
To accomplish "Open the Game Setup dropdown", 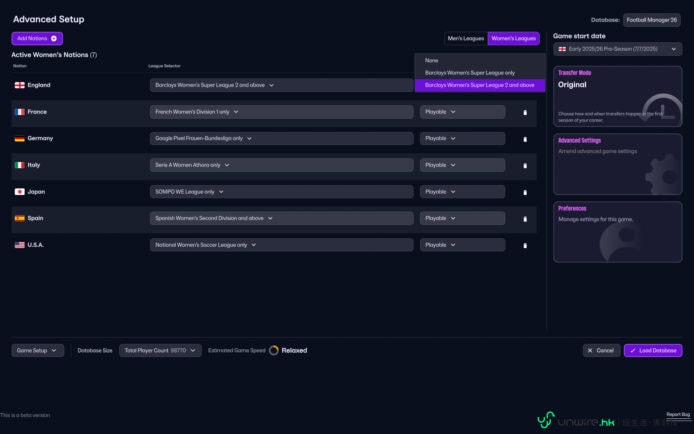I will 37,350.
